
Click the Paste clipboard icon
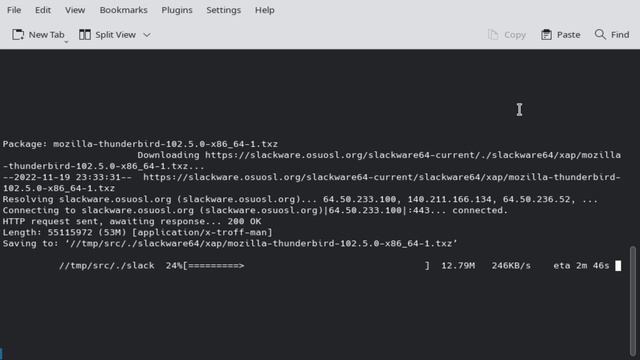pyautogui.click(x=546, y=35)
